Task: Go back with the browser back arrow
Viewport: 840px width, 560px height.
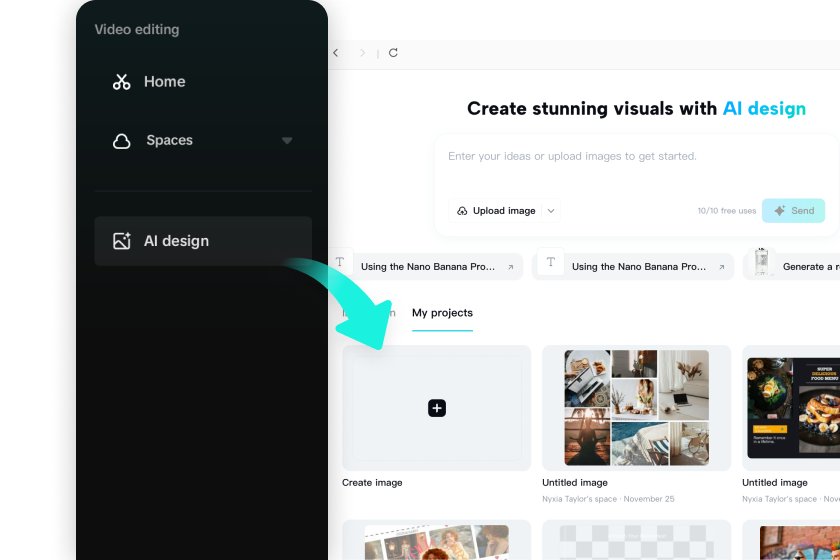Action: click(336, 53)
